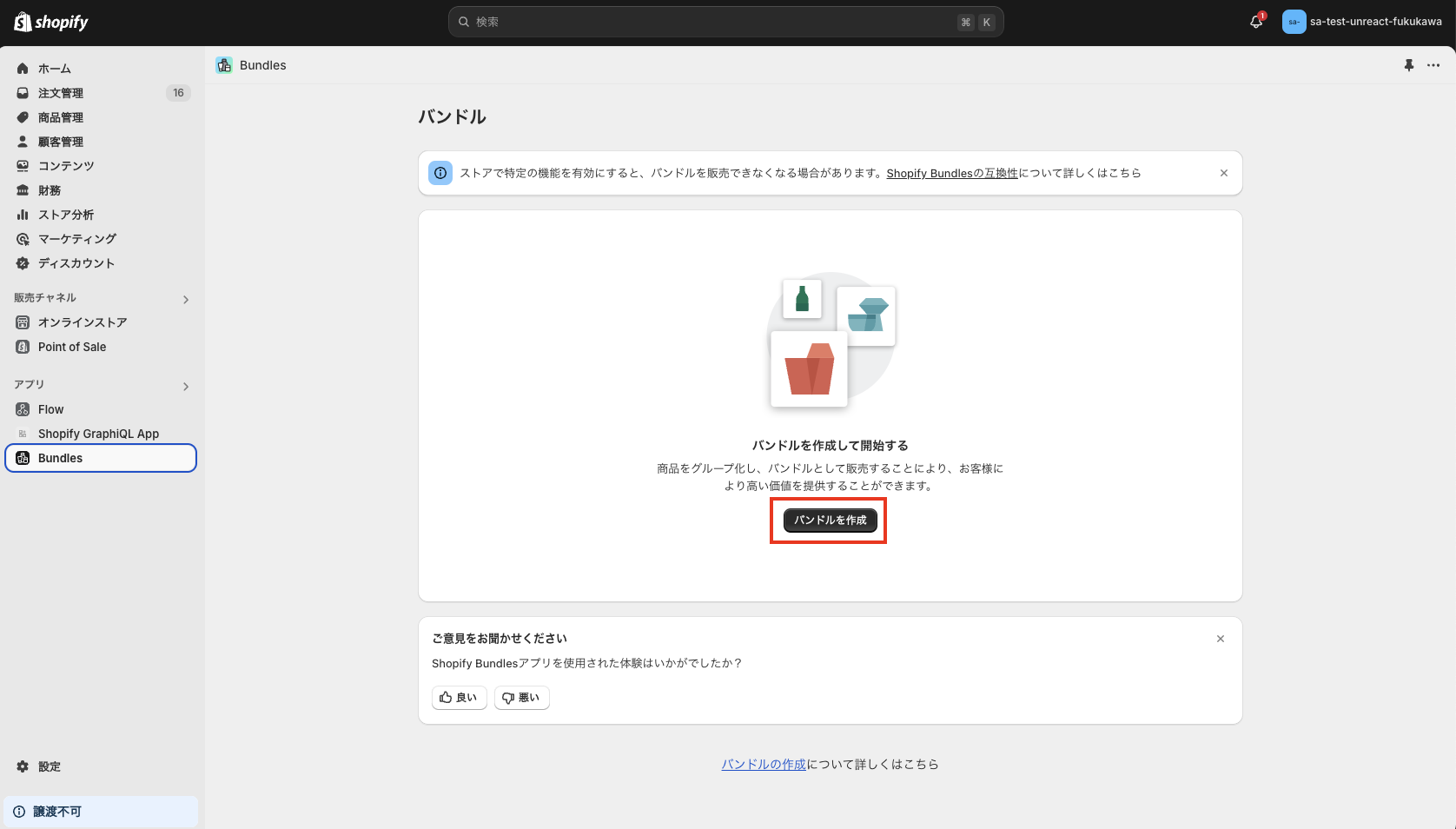Open 設定 with the gear icon
Image resolution: width=1456 pixels, height=829 pixels.
pos(48,766)
